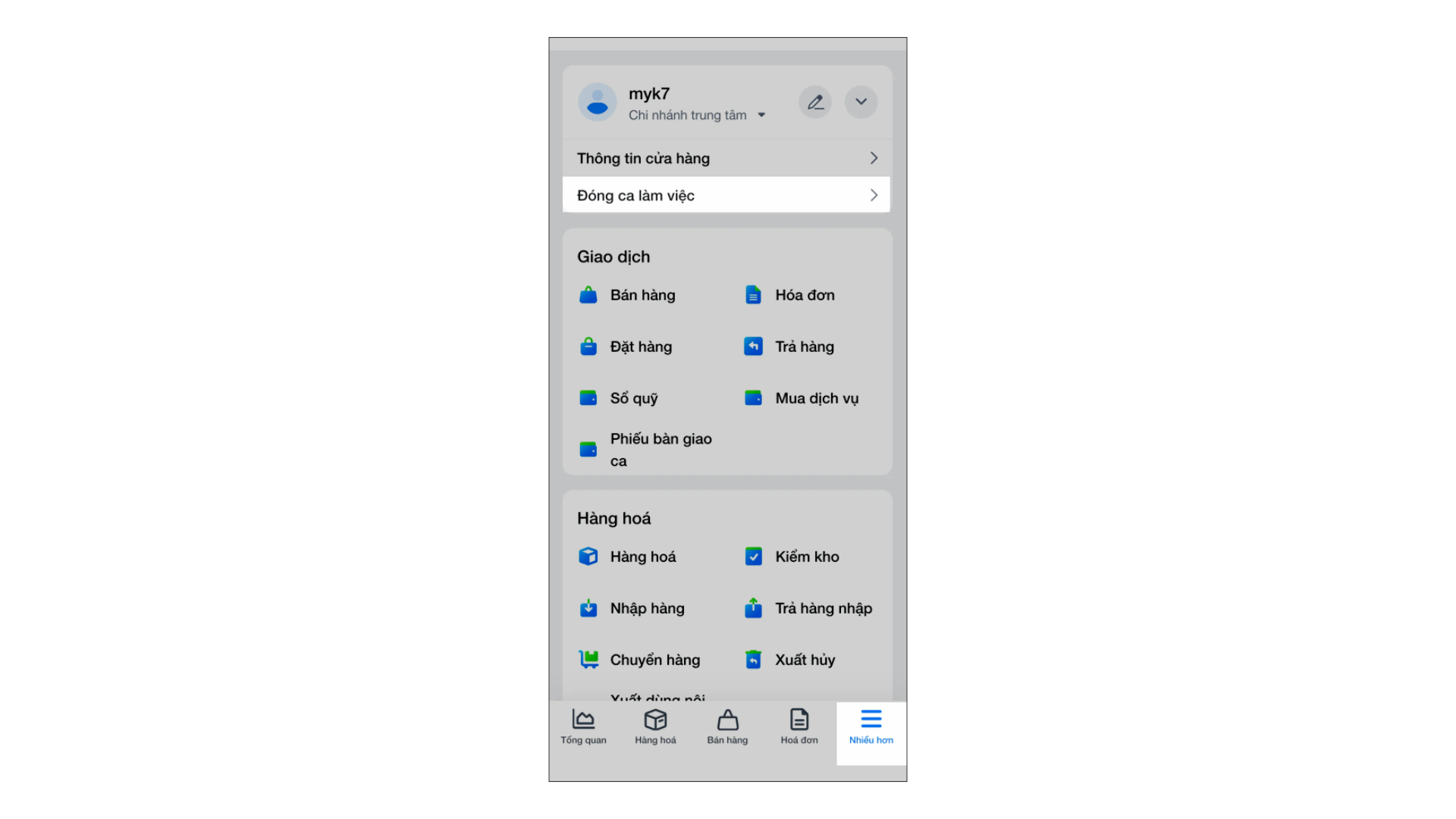Open the Hóa đơn document icon

point(753,295)
